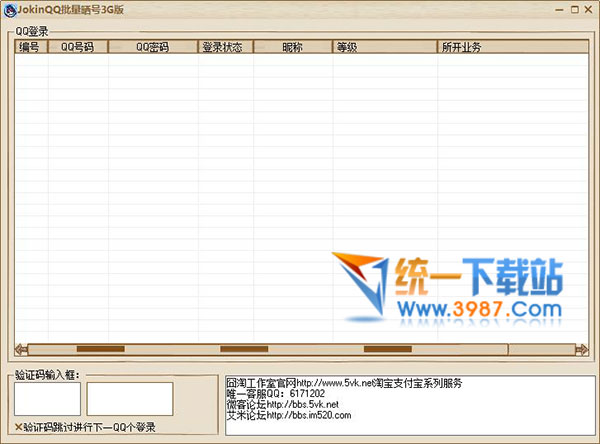This screenshot has width=600, height=444.
Task: Click the horizontal scrollbar thumb
Action: pos(268,349)
